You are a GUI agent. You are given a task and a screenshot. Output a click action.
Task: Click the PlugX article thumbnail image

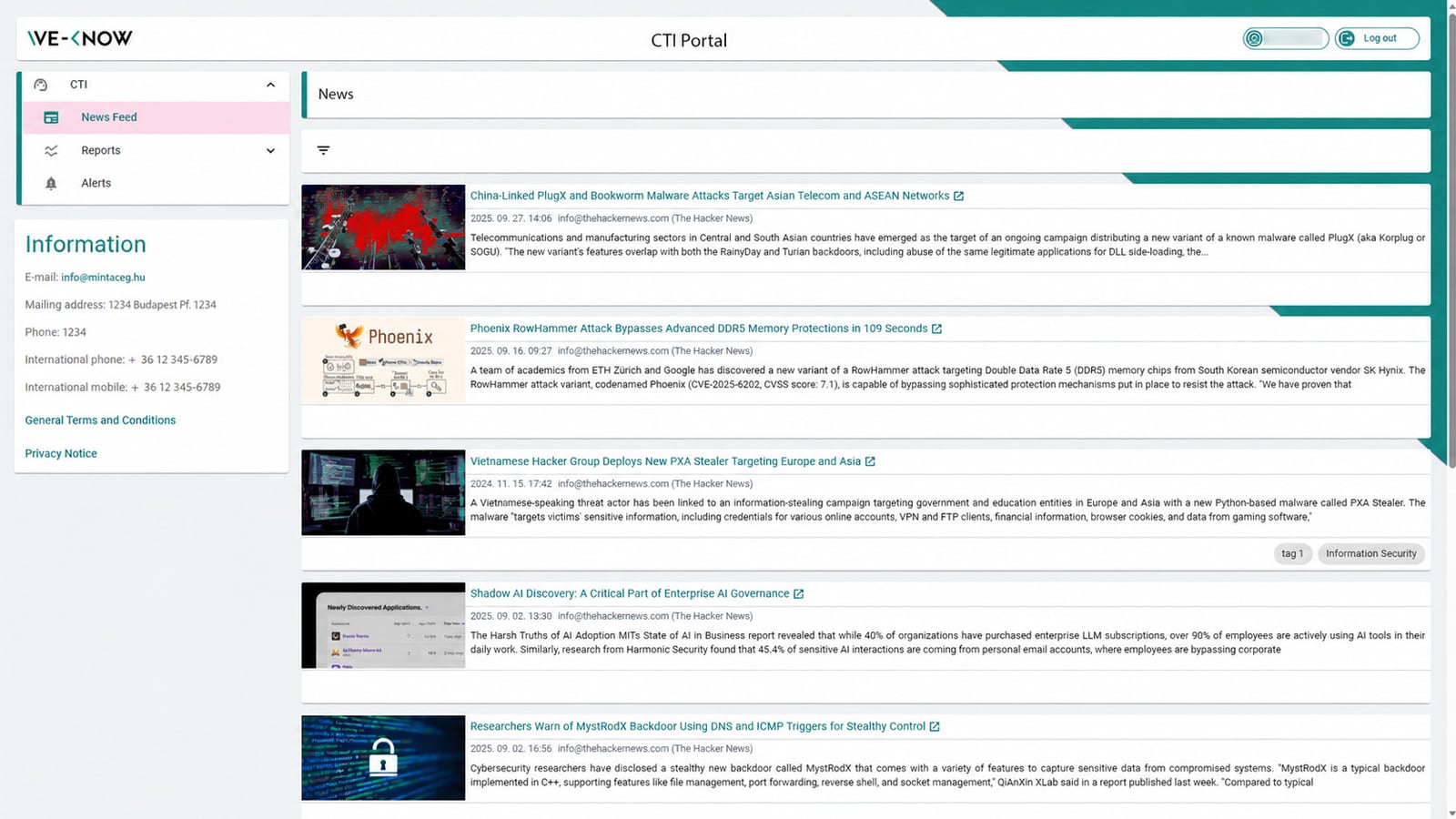coord(383,227)
